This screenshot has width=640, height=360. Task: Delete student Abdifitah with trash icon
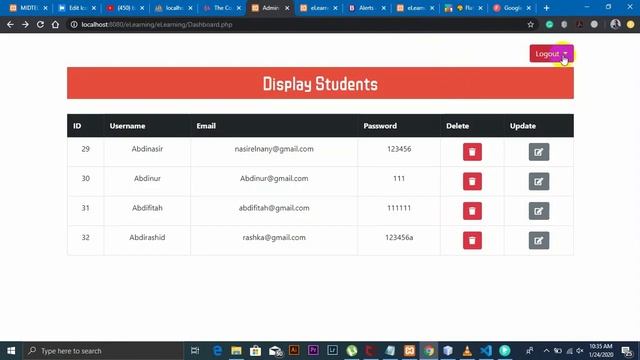(x=472, y=211)
